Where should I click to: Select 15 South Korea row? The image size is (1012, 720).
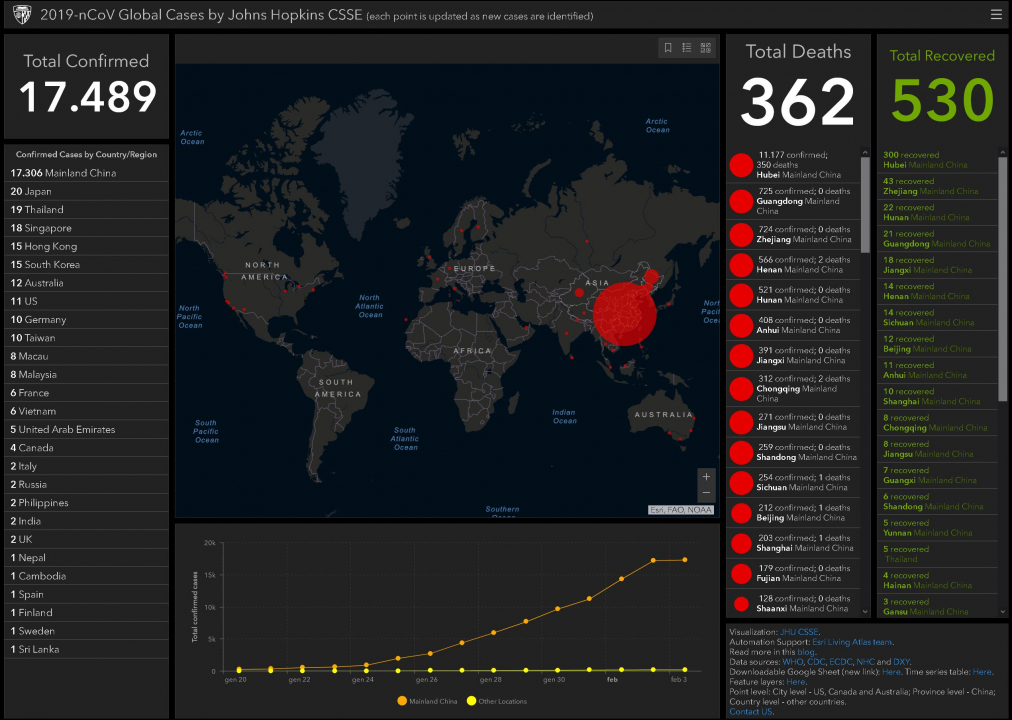tap(86, 265)
